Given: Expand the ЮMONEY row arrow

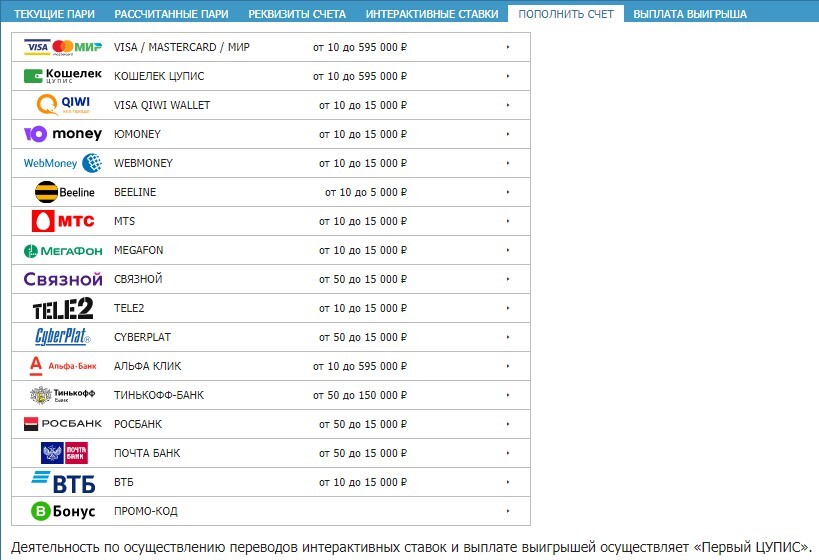Looking at the screenshot, I should [x=508, y=134].
